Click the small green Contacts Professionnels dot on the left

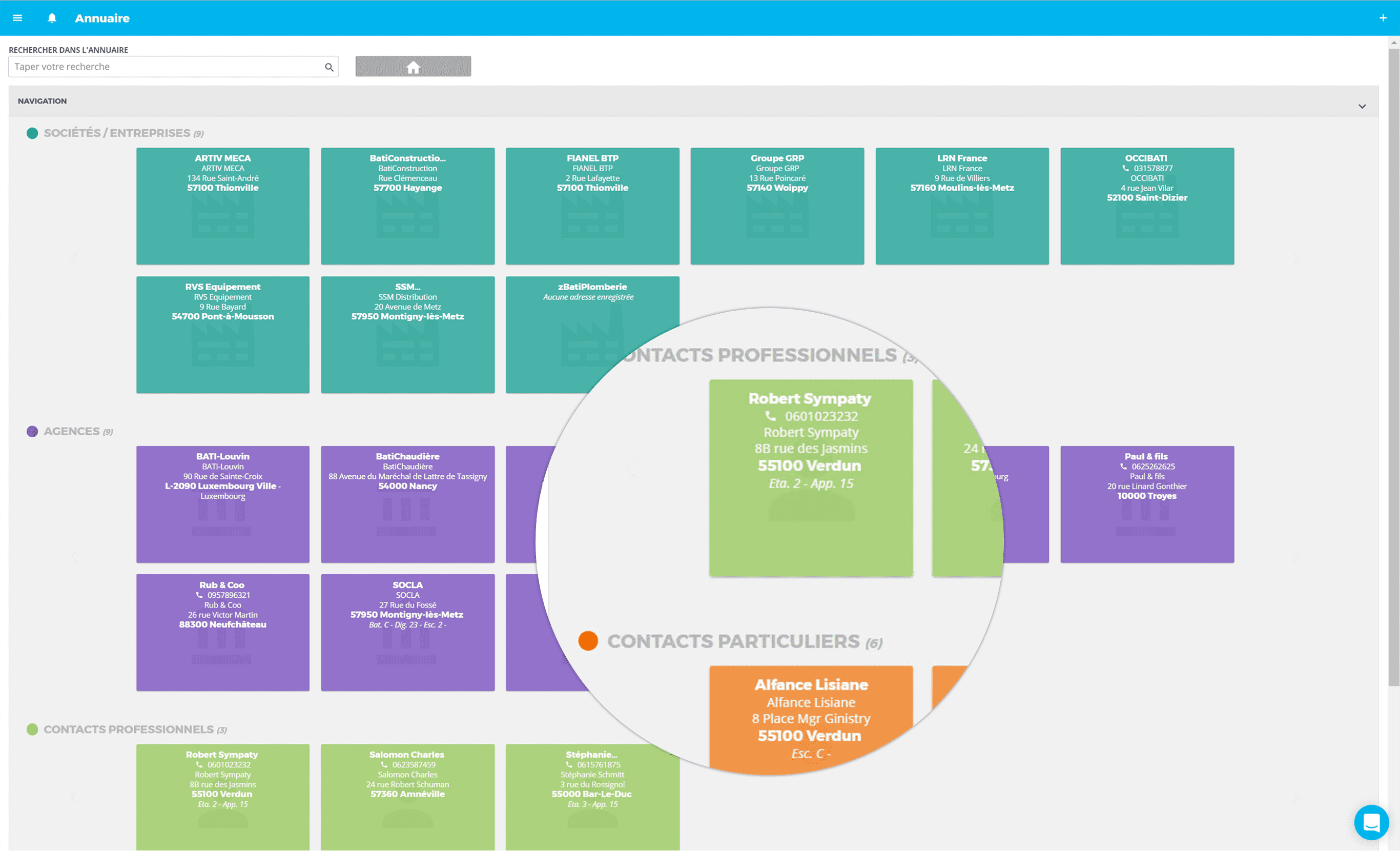[x=32, y=730]
